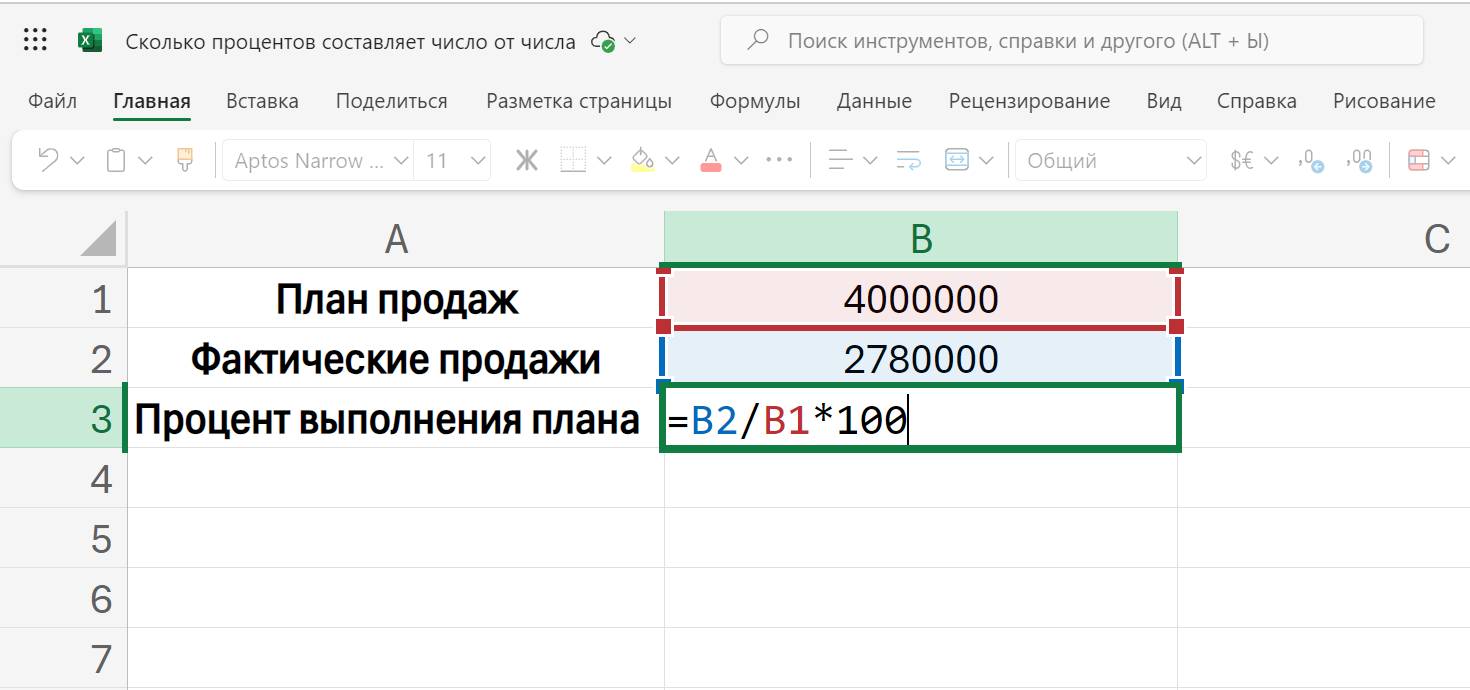The width and height of the screenshot is (1470, 690).
Task: Open more font options ellipsis
Action: pos(779,160)
